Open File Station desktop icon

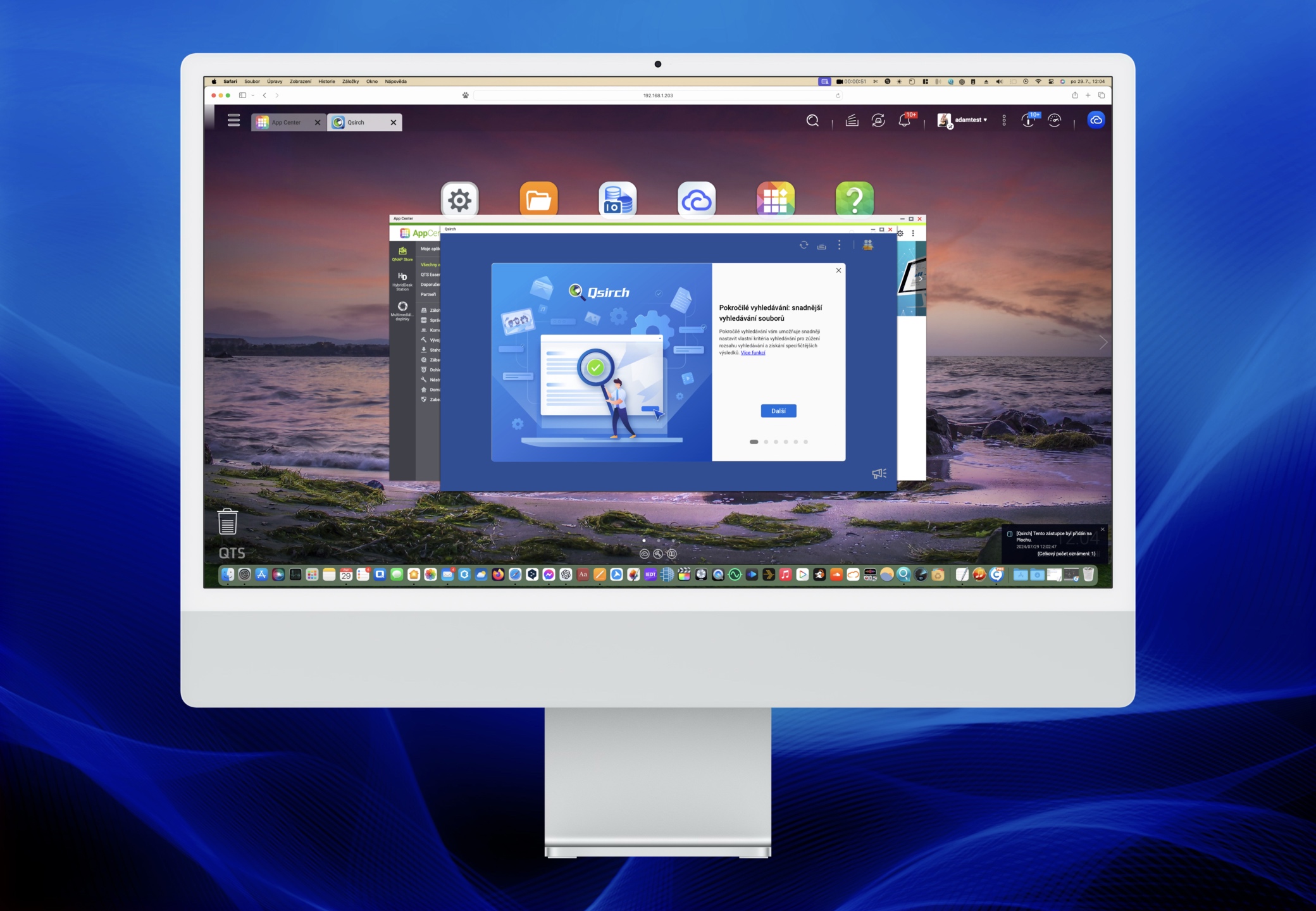(x=538, y=200)
